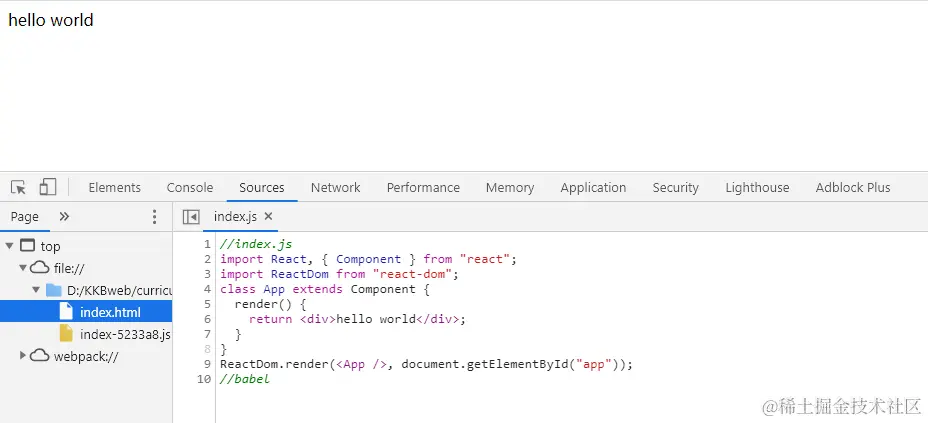The width and height of the screenshot is (928, 423).
Task: Set breakpoint on line number 2
Action: 207,259
